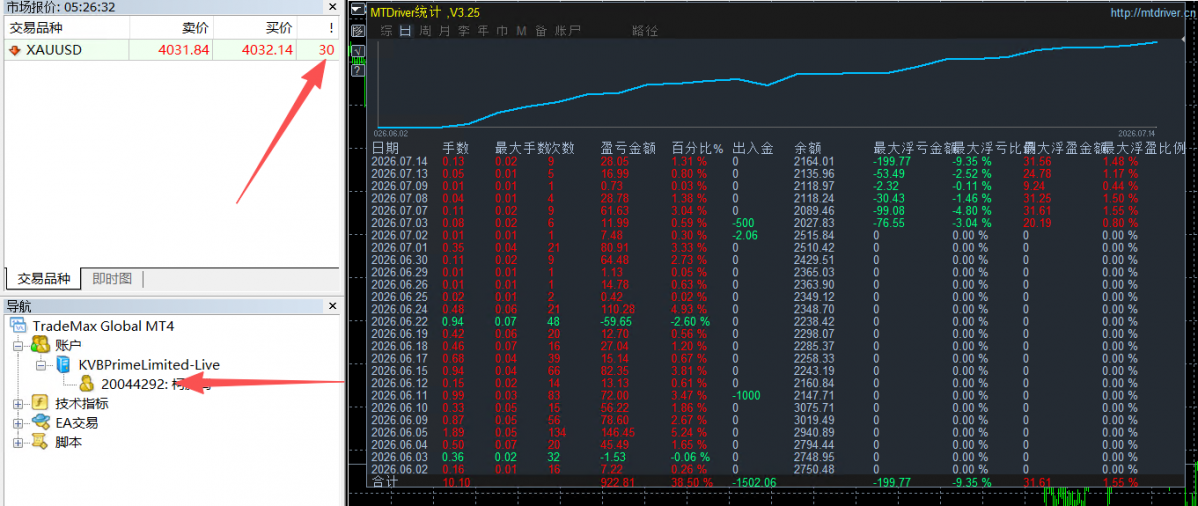Click the 市场报价 panel title bar
Image resolution: width=1198 pixels, height=506 pixels.
171,7
